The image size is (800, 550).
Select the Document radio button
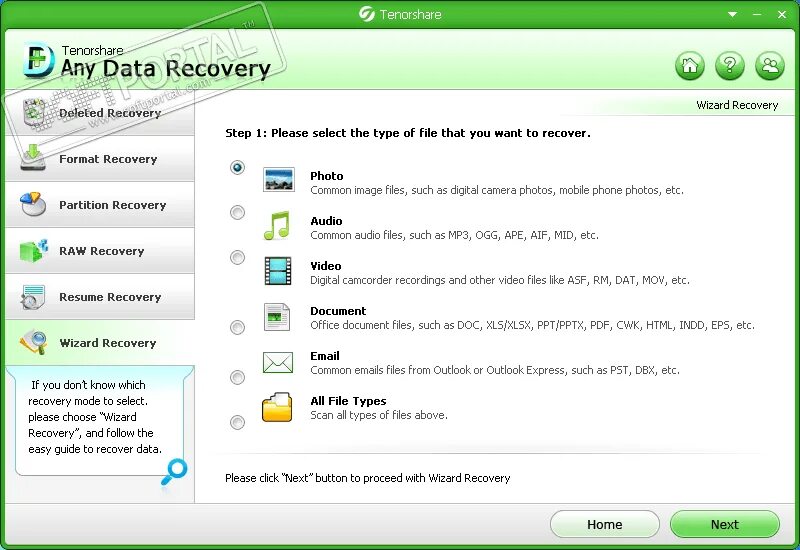[237, 327]
